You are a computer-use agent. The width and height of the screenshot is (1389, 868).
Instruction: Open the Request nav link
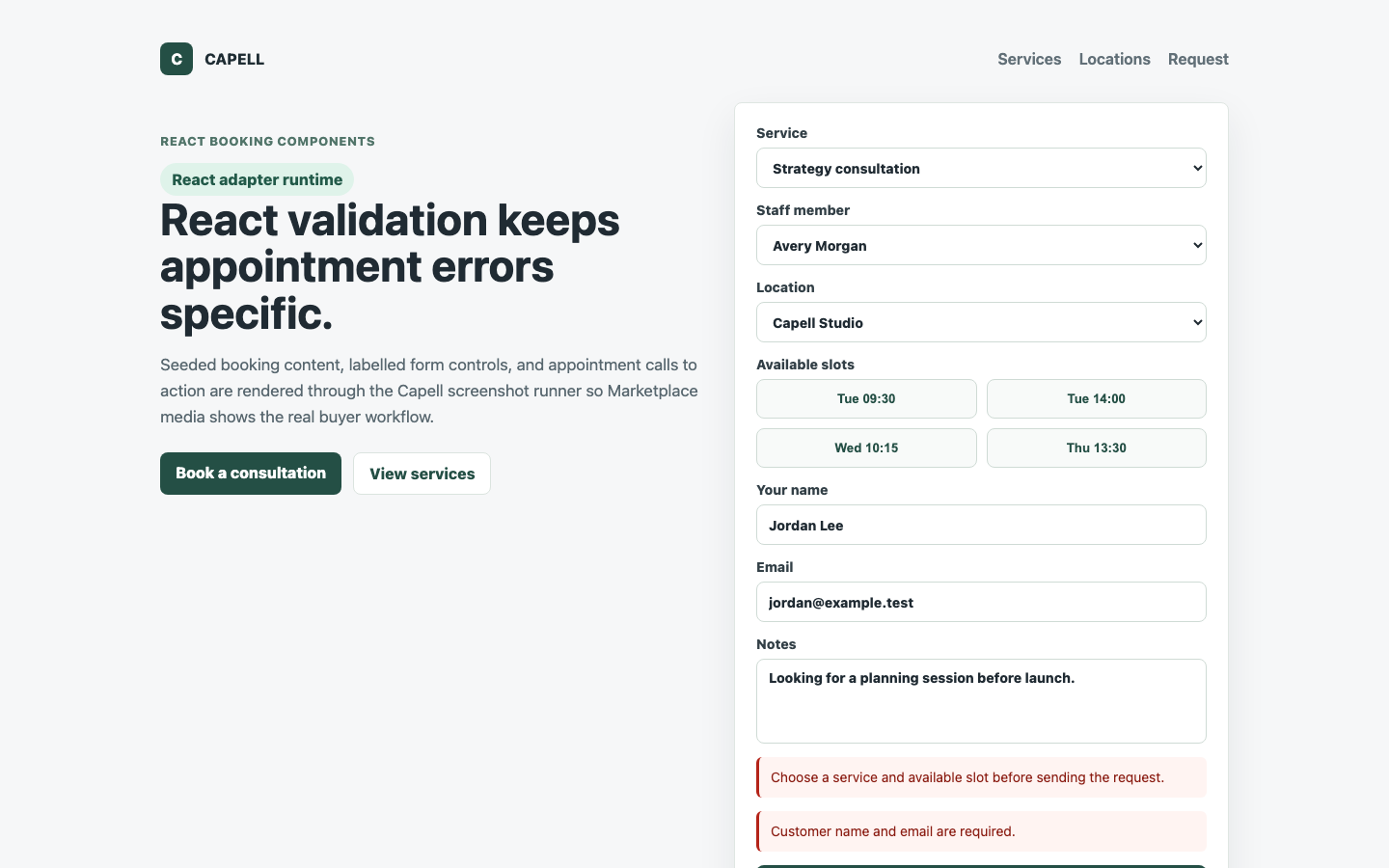[1198, 59]
